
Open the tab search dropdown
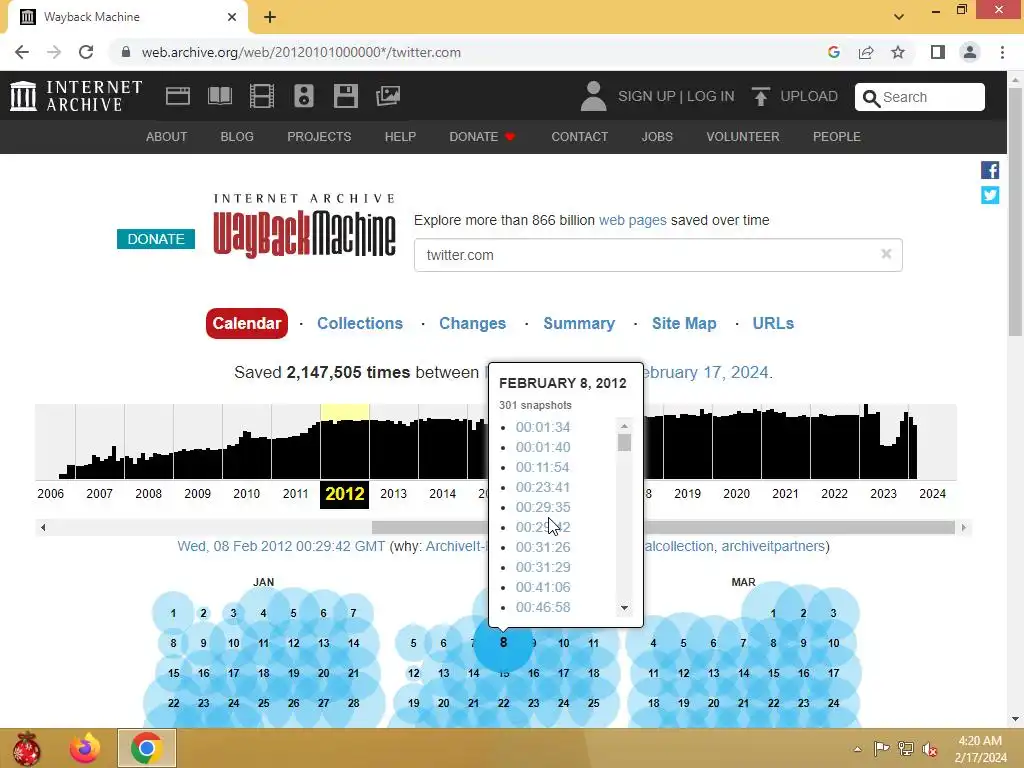click(899, 17)
